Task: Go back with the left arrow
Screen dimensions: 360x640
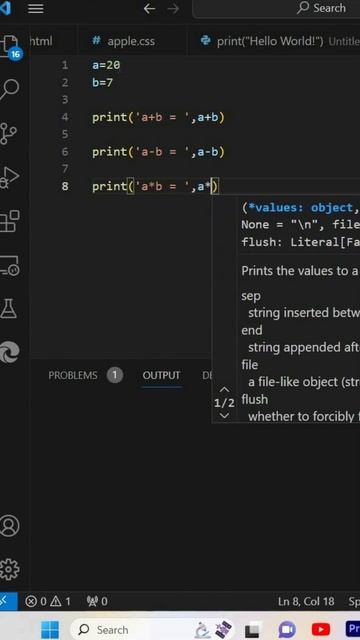Action: (x=149, y=9)
